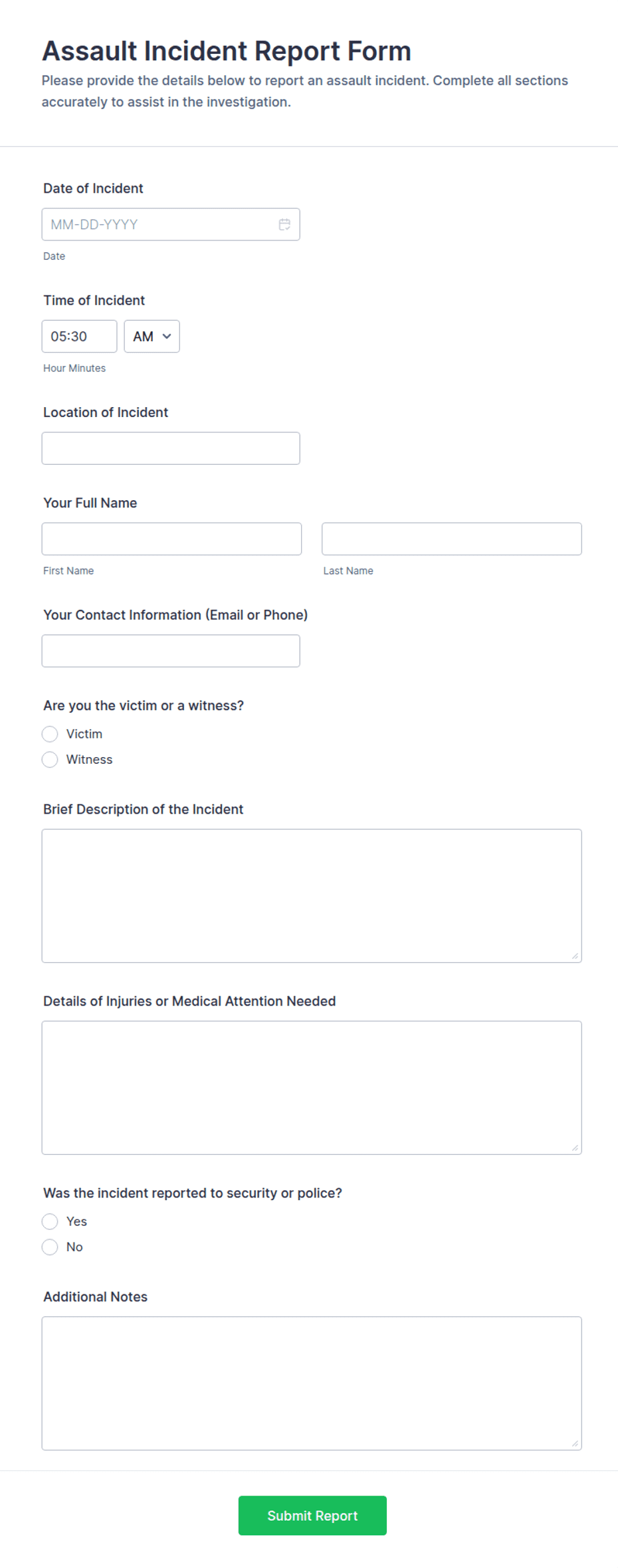Click the Brief Description text area

click(311, 893)
